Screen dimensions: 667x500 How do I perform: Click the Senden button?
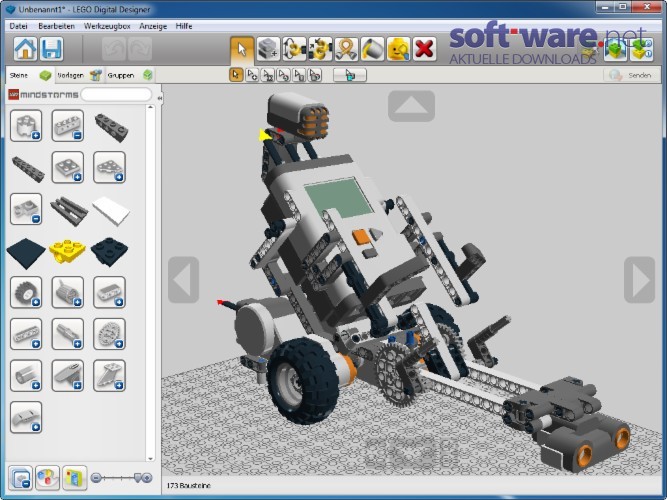(631, 75)
